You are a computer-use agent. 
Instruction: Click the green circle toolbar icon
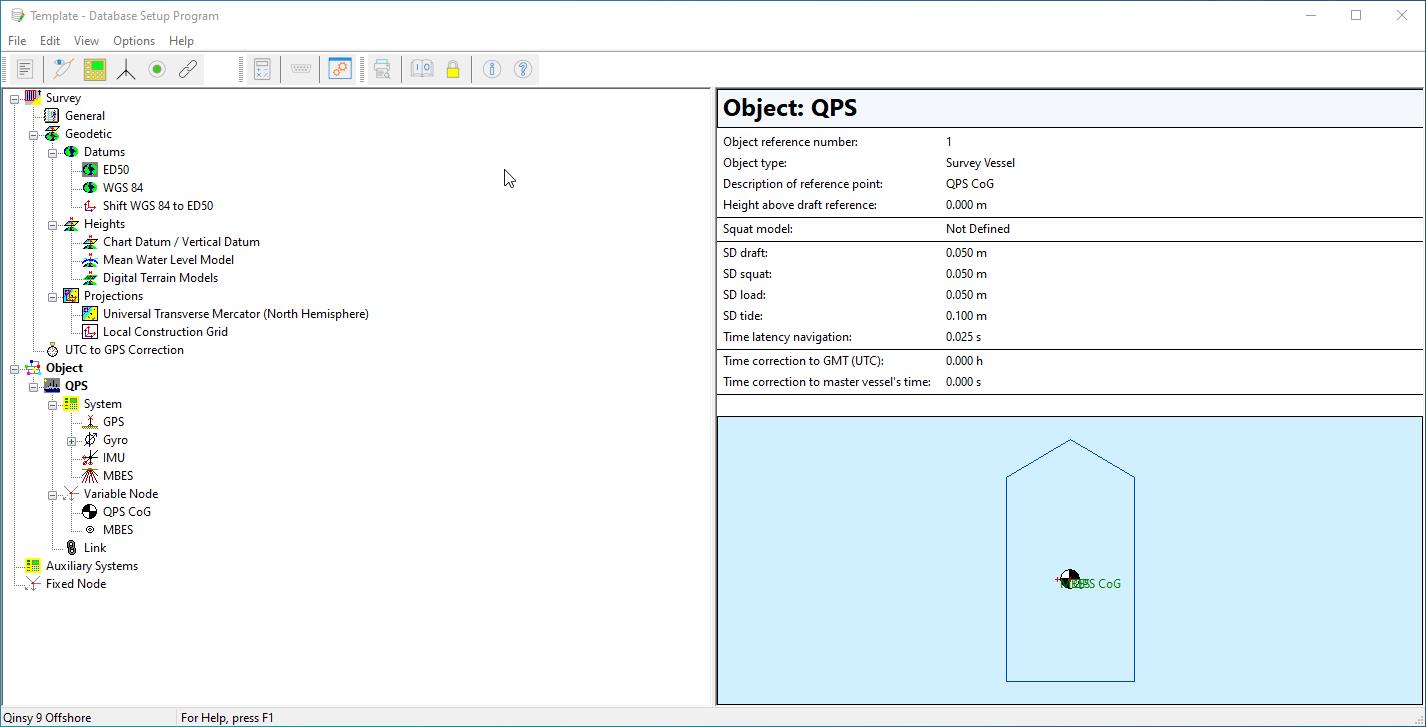[157, 69]
